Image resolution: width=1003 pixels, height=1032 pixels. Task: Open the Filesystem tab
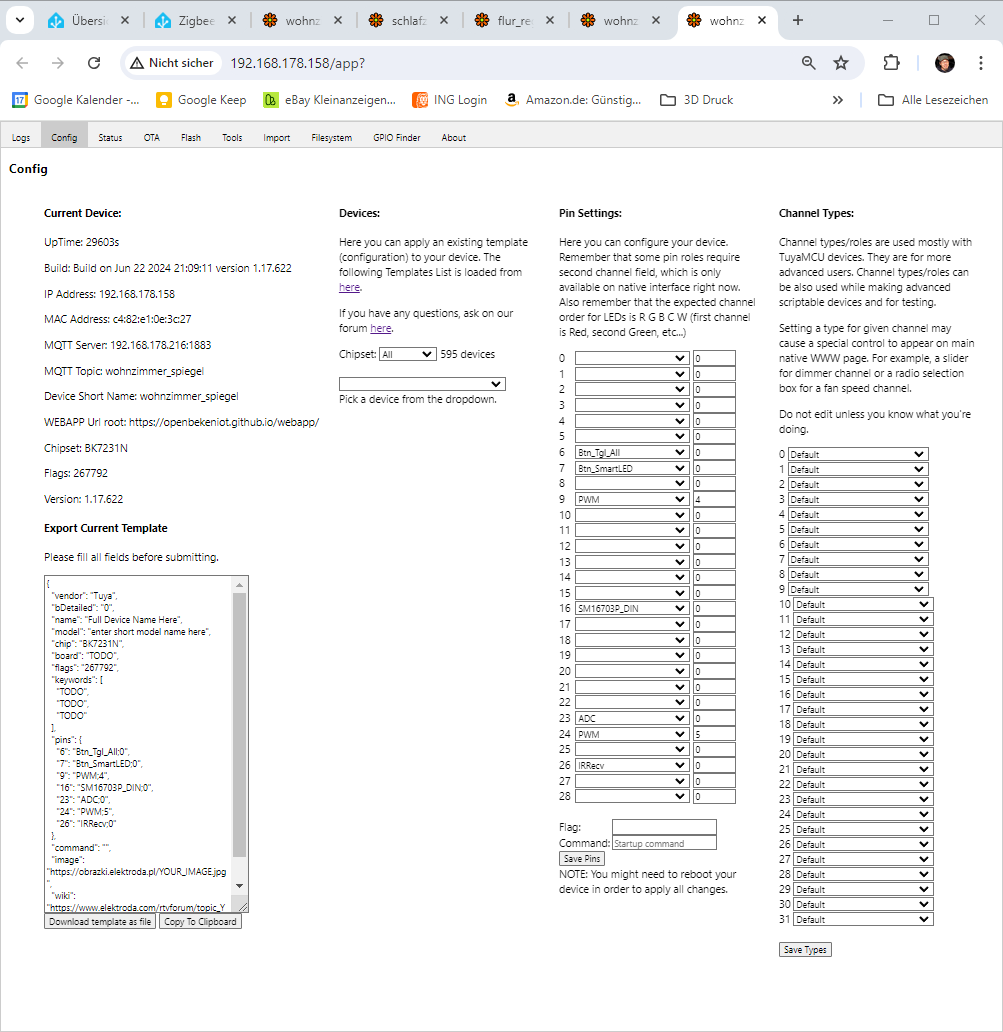click(x=332, y=138)
